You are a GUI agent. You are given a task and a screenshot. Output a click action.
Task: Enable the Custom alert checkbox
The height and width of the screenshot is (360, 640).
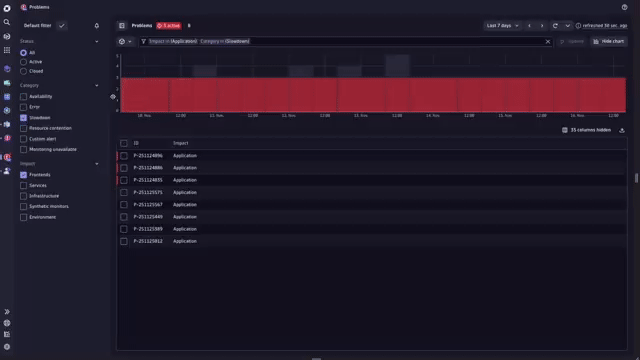[23, 139]
